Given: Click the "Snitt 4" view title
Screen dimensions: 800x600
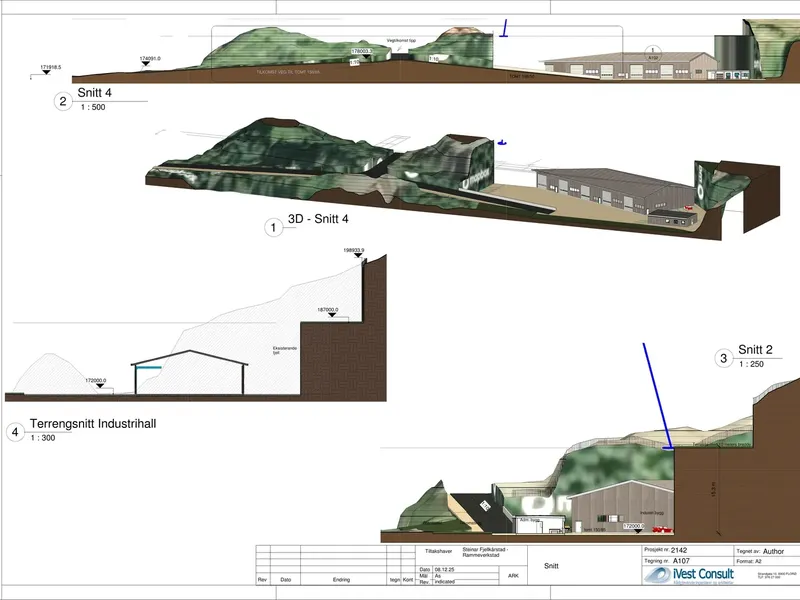Looking at the screenshot, I should [94, 92].
